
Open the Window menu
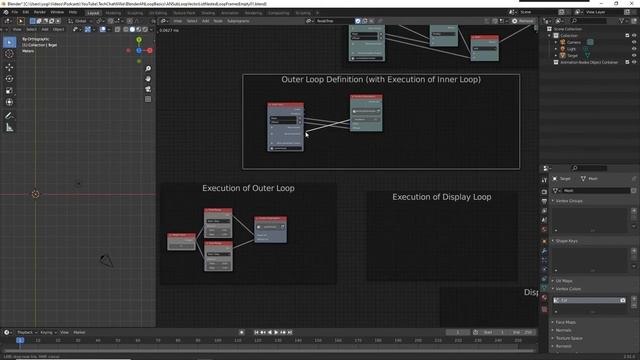(x=57, y=12)
